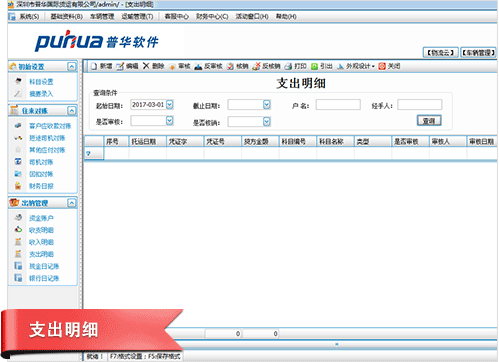Open the 基础资料(B) menu
Viewport: 499px width, 362px height.
click(66, 16)
